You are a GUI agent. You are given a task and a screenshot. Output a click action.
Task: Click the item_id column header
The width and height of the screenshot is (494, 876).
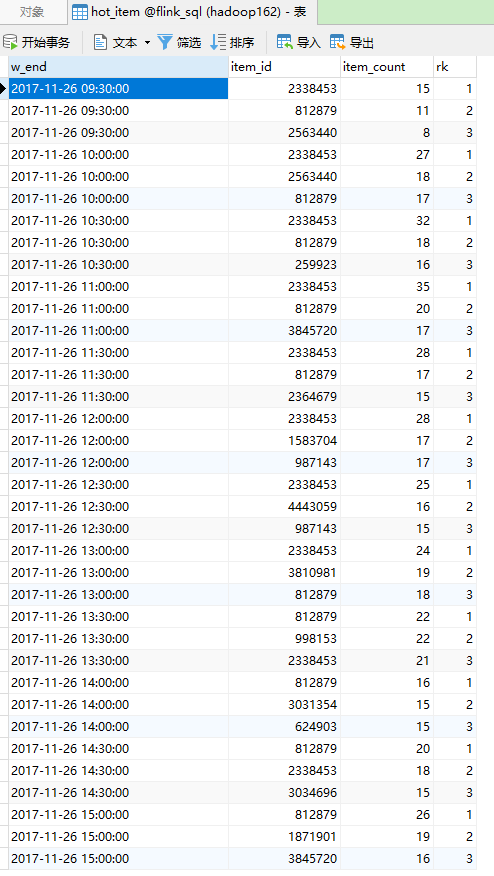[284, 67]
